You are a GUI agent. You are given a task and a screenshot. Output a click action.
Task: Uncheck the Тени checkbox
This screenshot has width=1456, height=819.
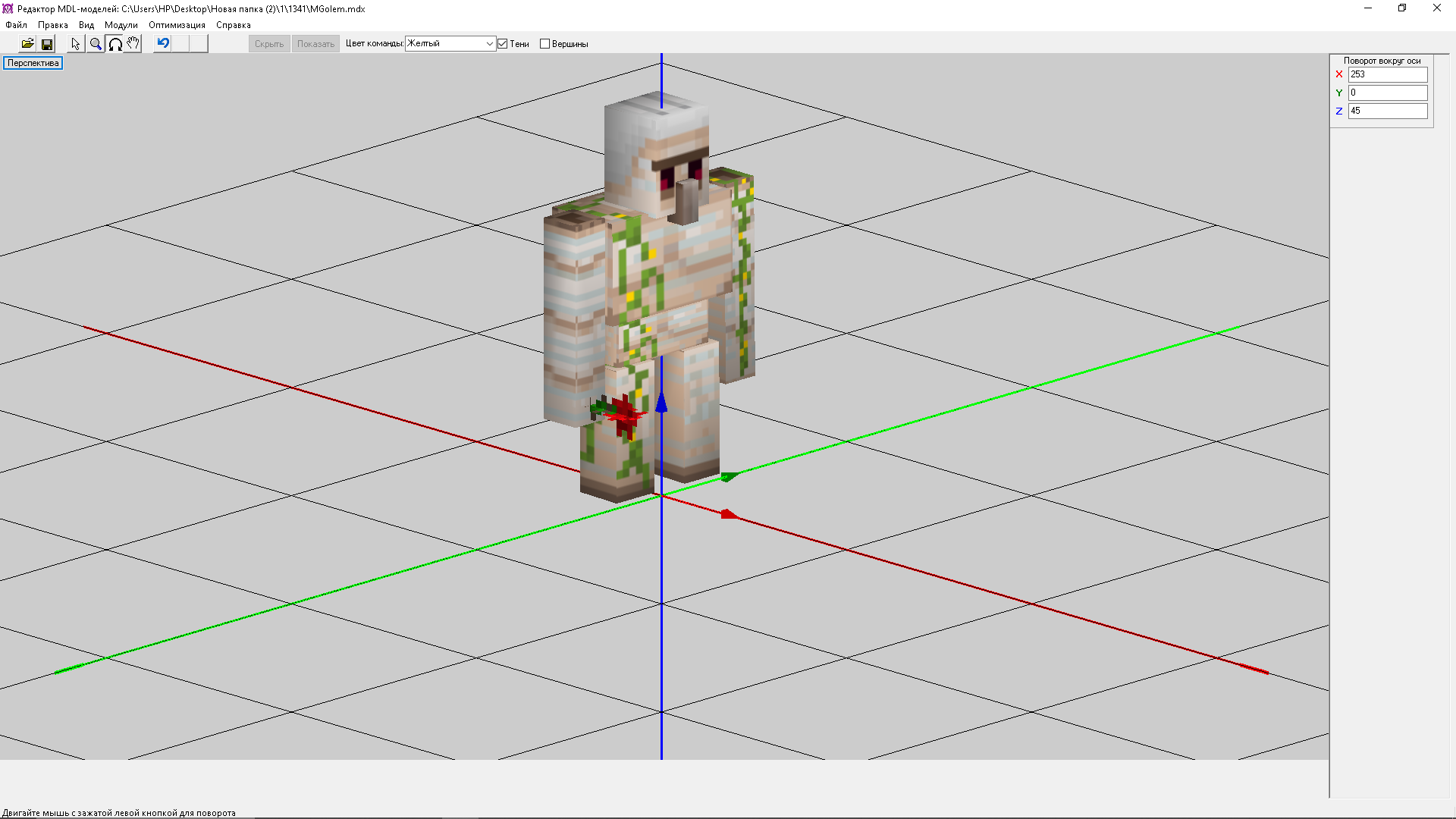point(502,44)
